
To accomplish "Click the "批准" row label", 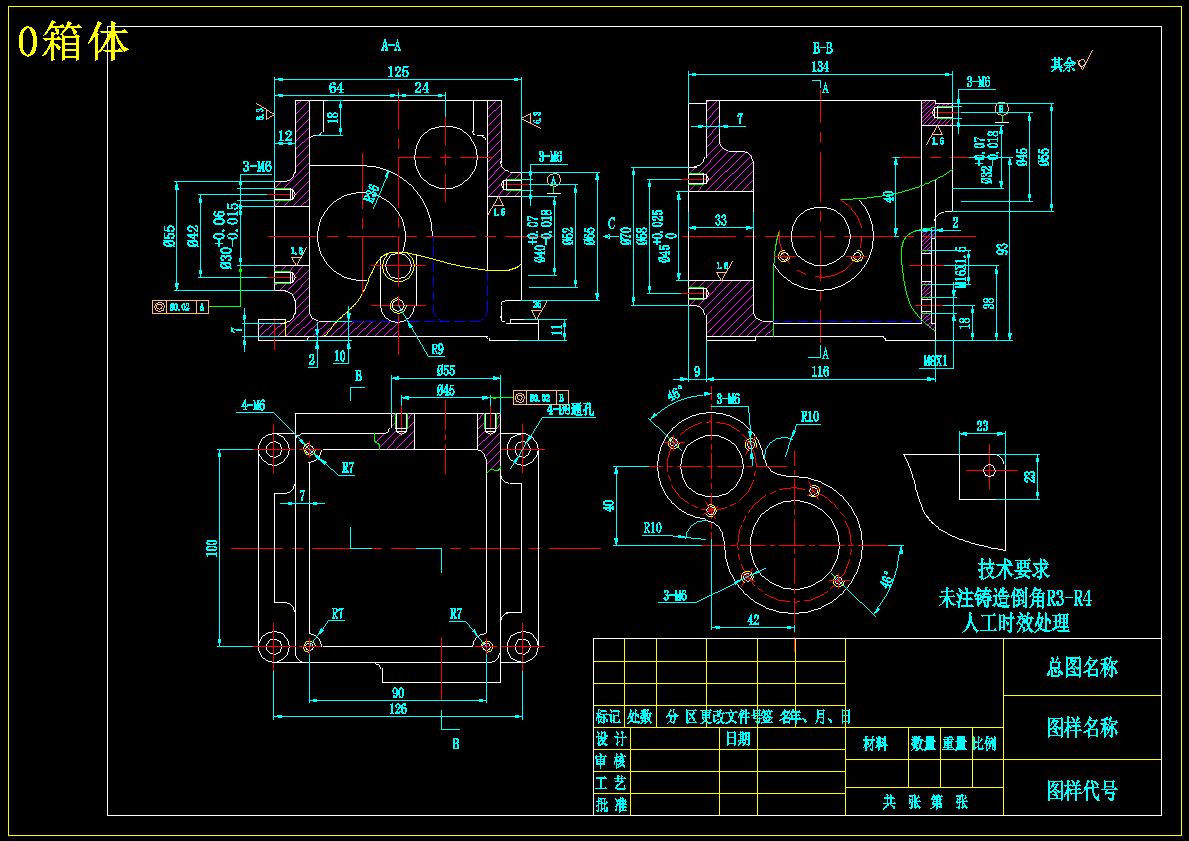I will click(611, 805).
